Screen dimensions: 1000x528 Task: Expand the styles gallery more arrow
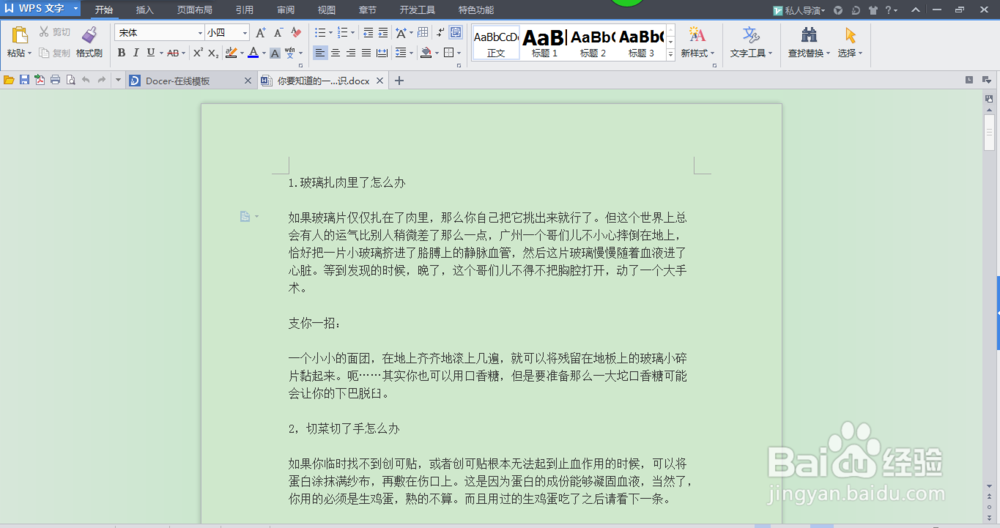[x=670, y=55]
